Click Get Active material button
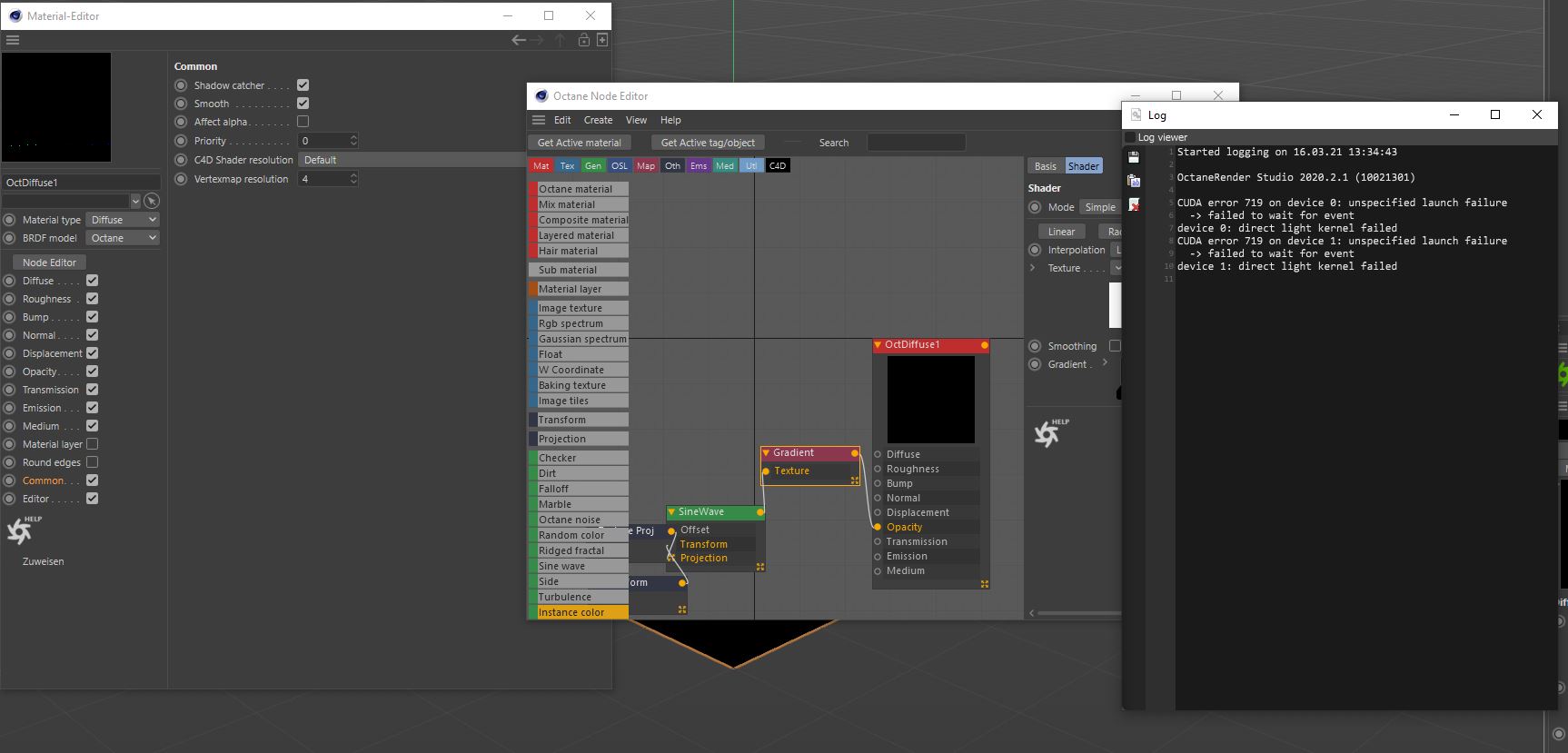This screenshot has height=753, width=1568. click(x=579, y=143)
